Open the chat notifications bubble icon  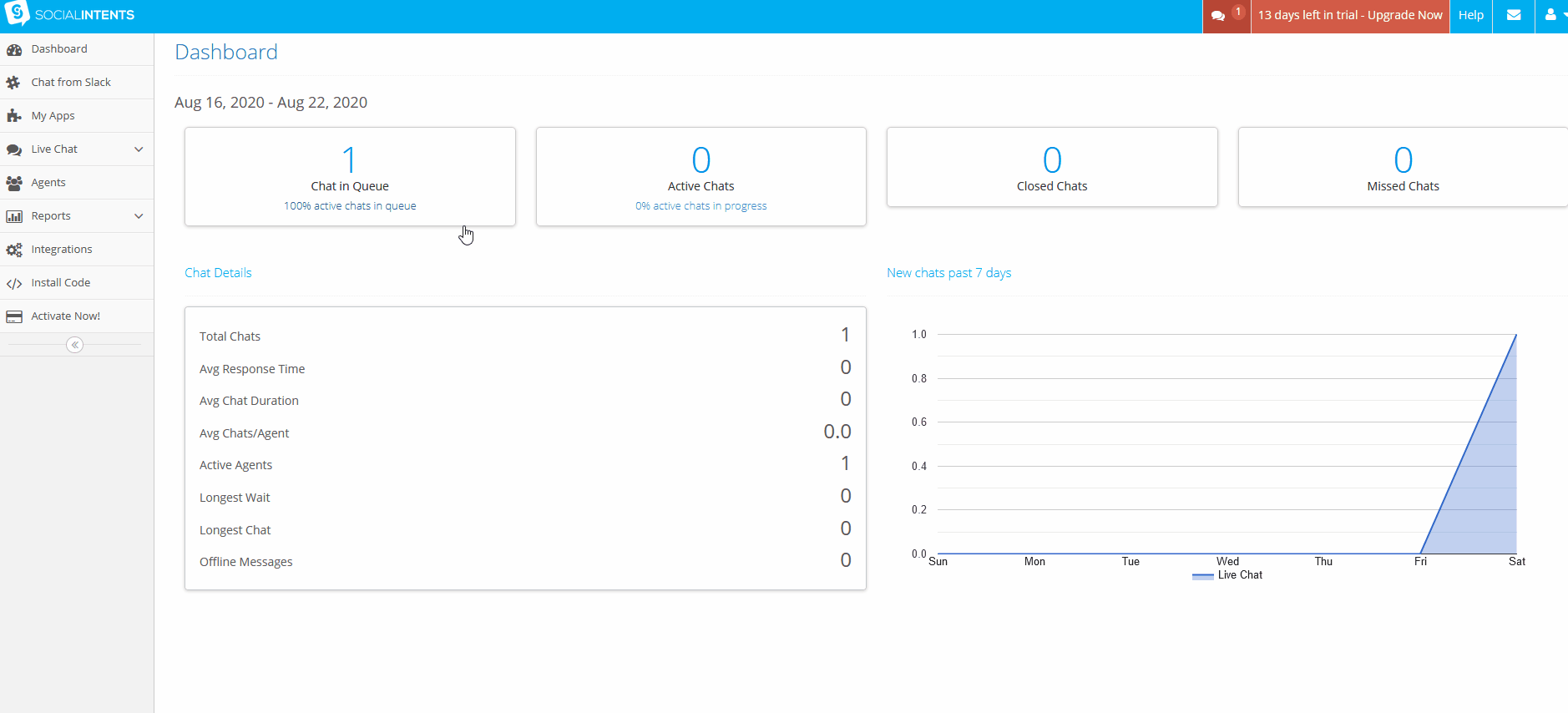(x=1218, y=15)
